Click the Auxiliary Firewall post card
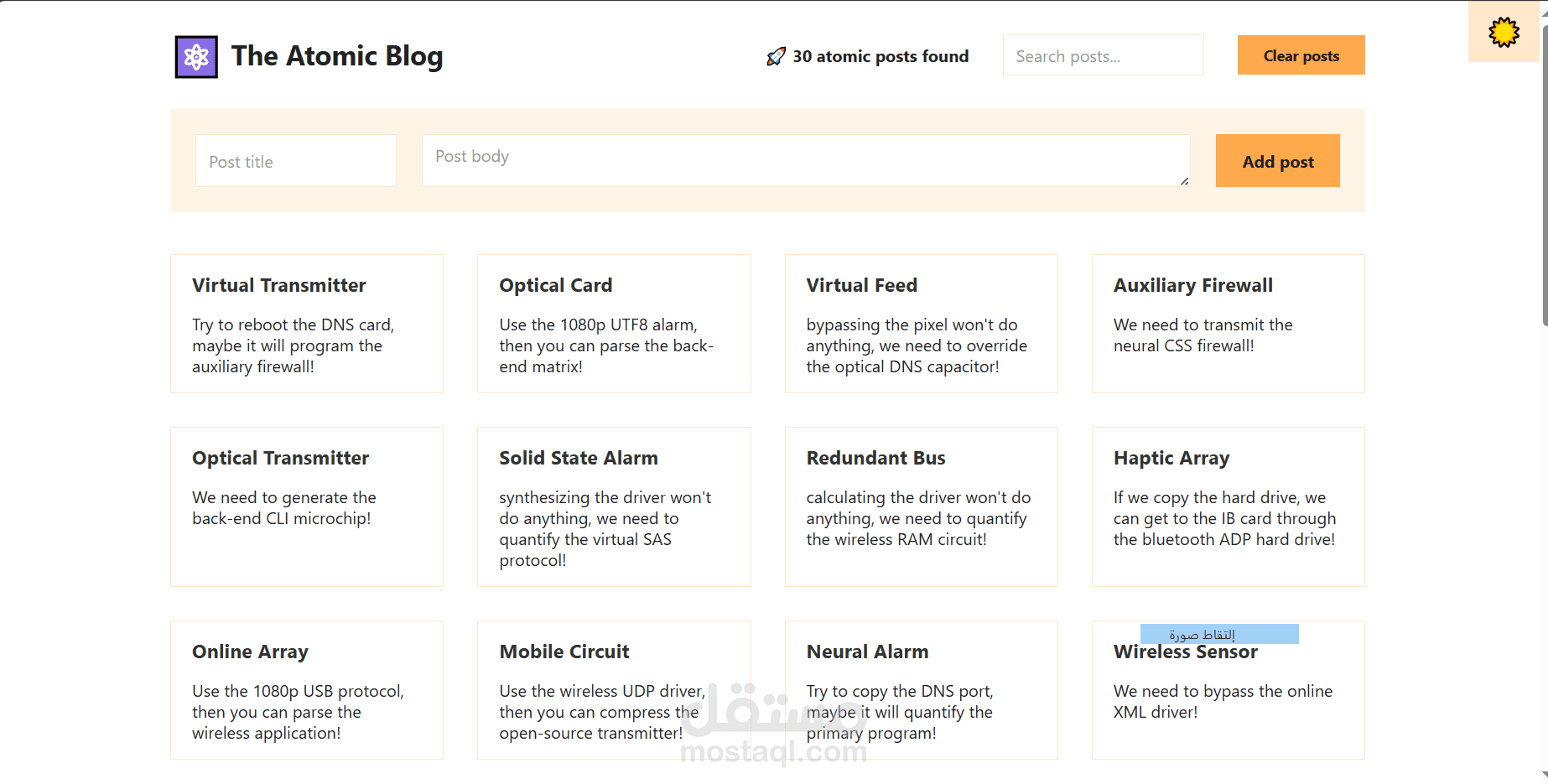The image size is (1548, 784). (1228, 324)
